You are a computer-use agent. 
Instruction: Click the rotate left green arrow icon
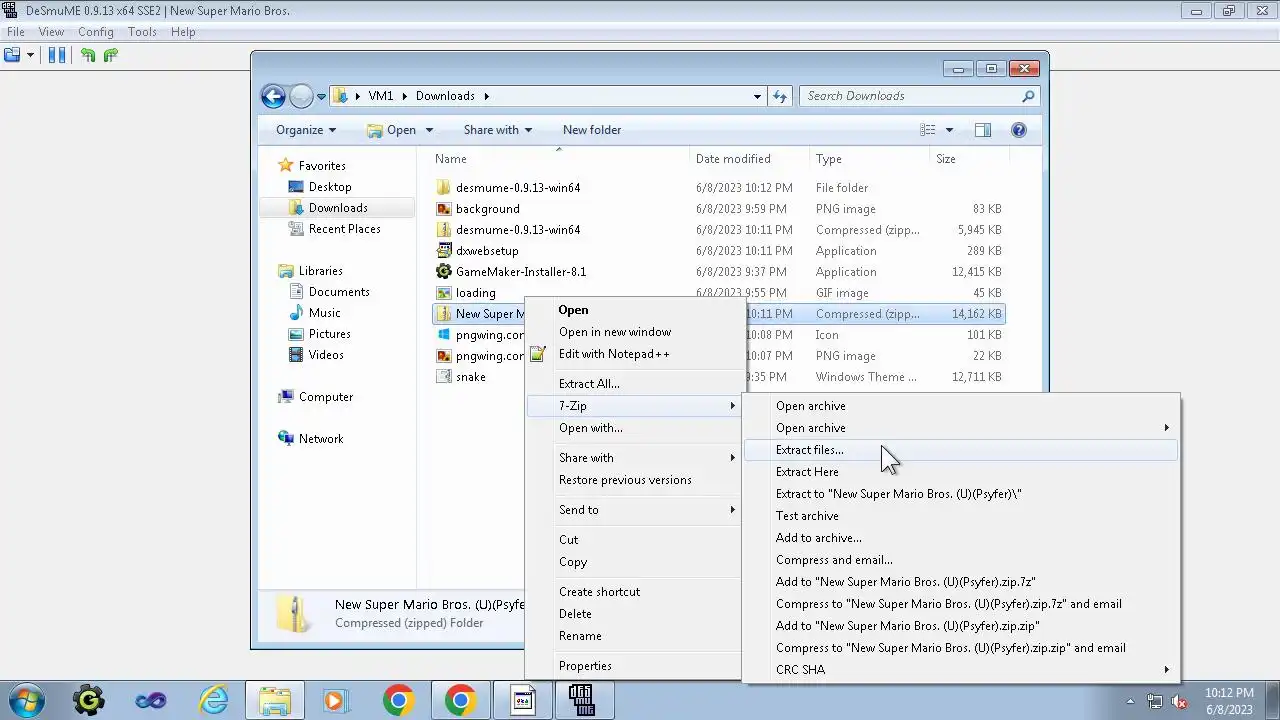pyautogui.click(x=88, y=55)
